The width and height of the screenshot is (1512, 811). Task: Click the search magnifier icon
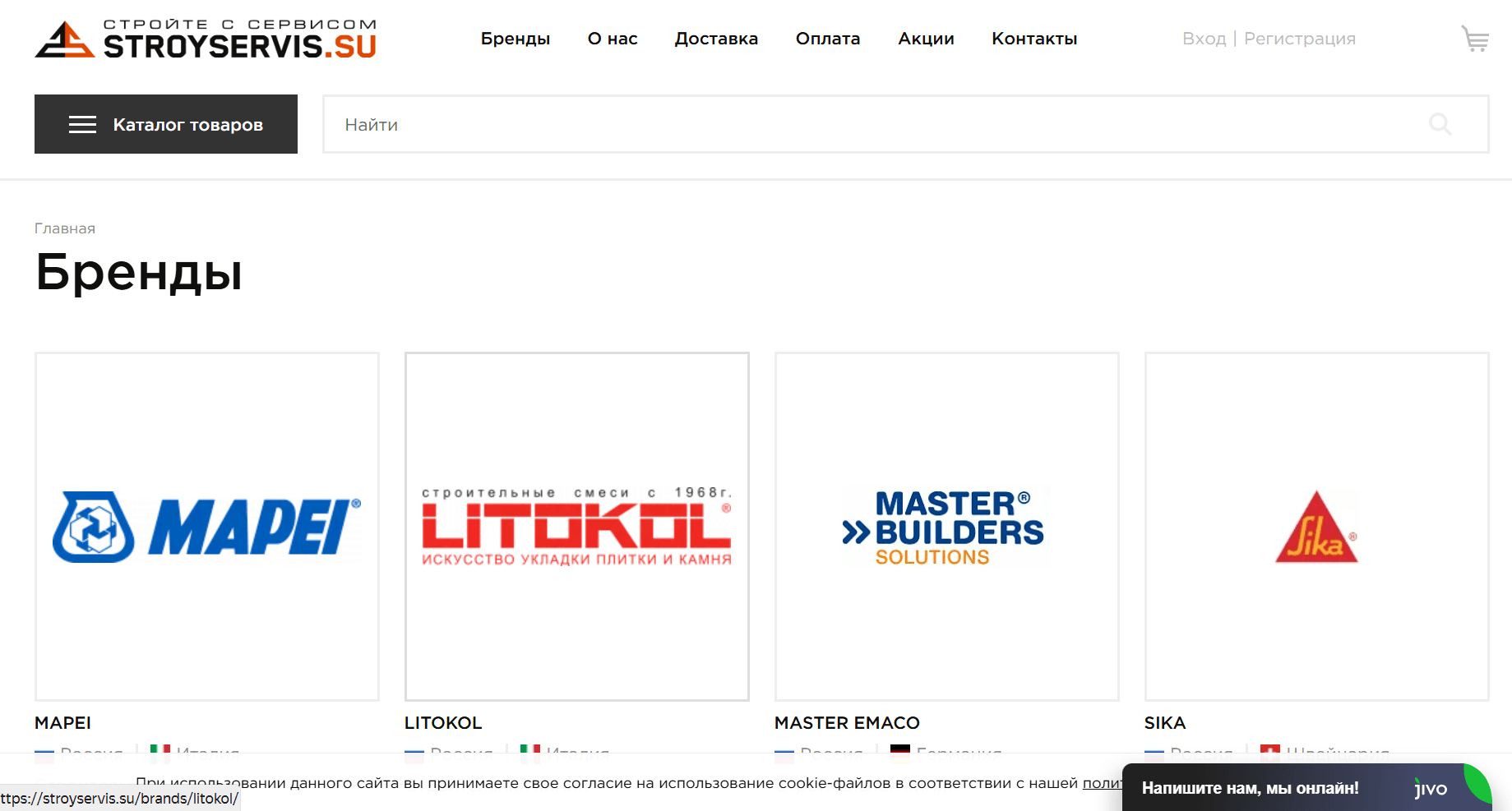coord(1440,124)
